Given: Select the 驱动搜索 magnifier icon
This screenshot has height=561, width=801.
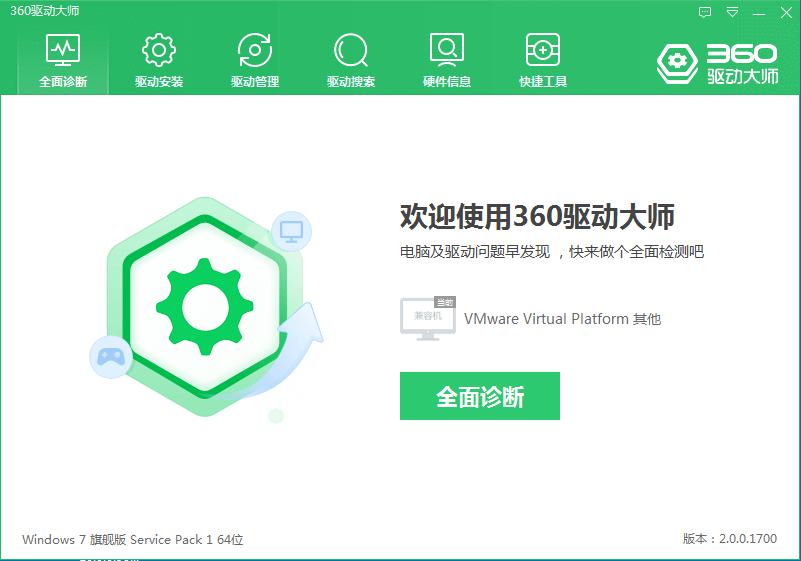Looking at the screenshot, I should pos(351,50).
